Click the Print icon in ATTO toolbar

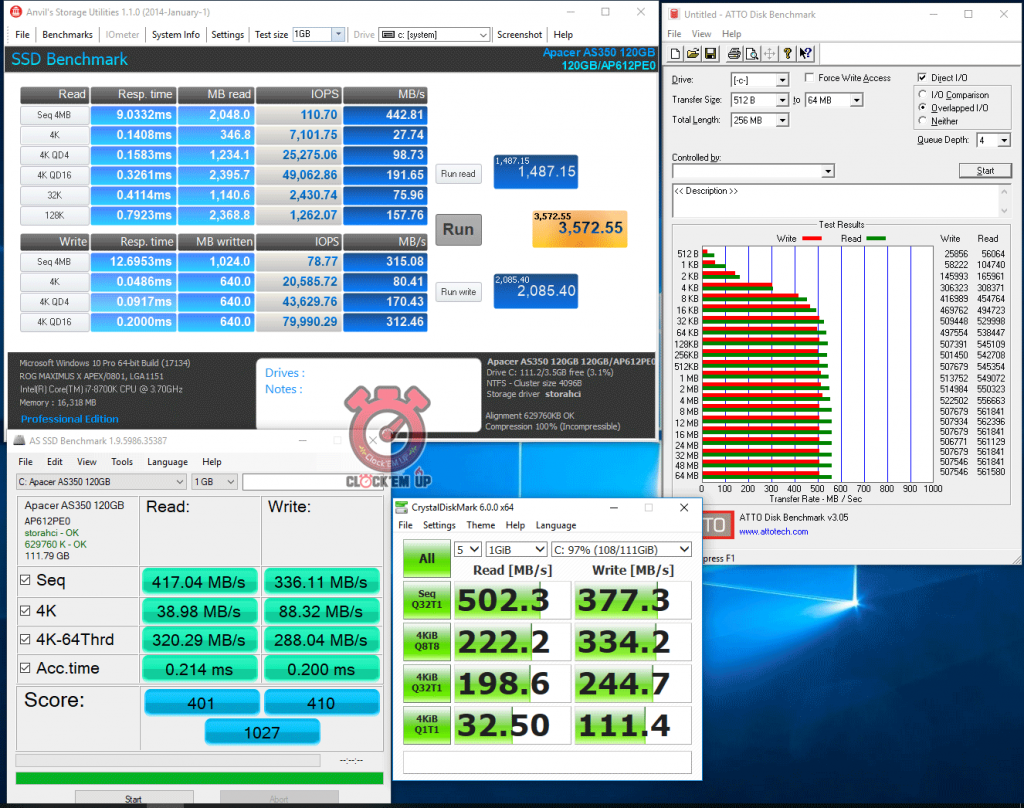point(733,53)
